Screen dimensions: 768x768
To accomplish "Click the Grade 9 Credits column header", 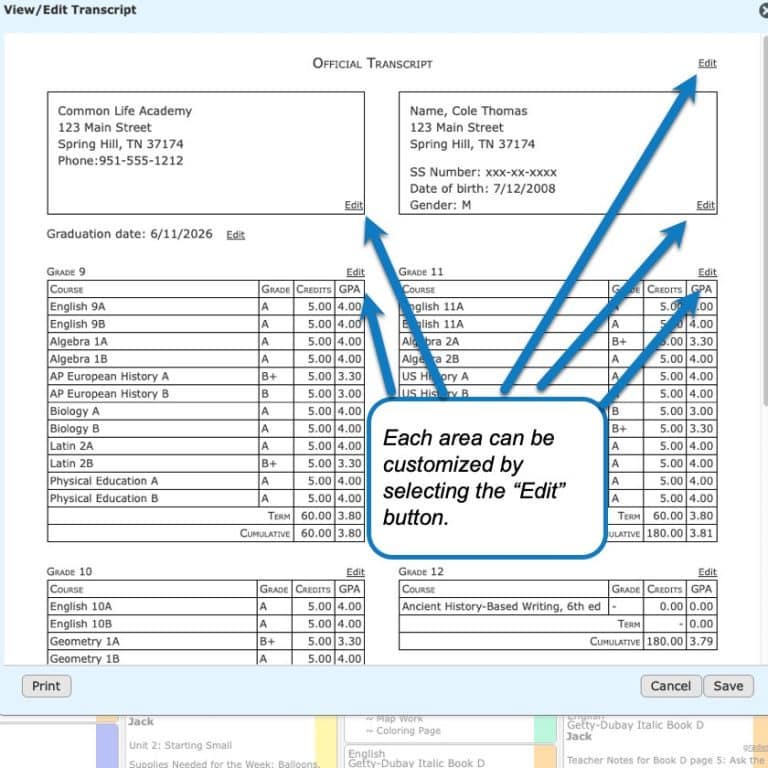I will pos(313,289).
